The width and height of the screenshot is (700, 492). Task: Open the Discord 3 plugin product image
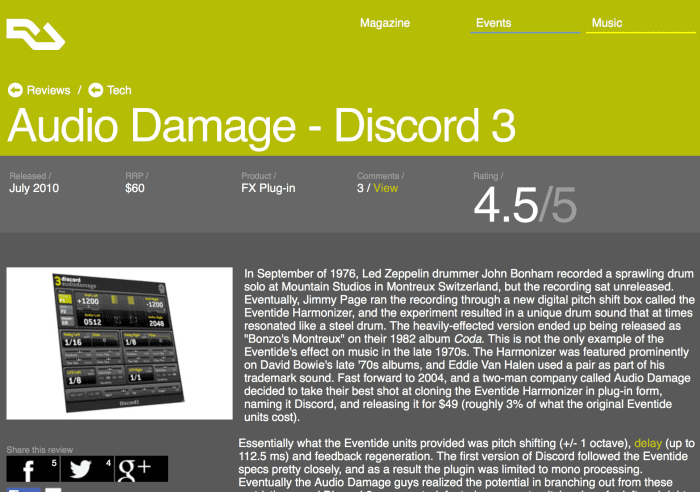[x=120, y=343]
